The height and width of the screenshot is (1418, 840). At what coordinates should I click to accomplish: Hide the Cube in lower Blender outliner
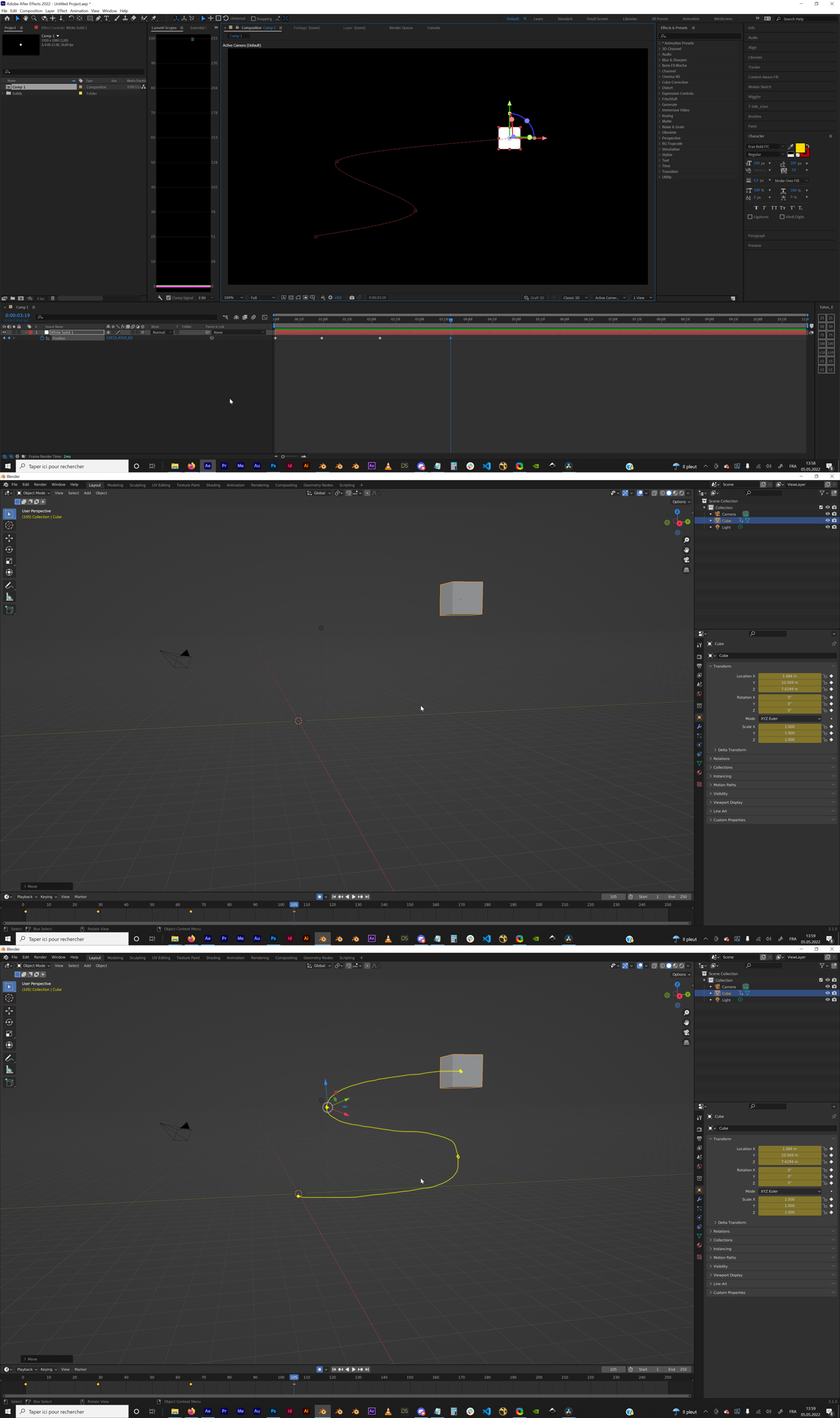point(827,994)
